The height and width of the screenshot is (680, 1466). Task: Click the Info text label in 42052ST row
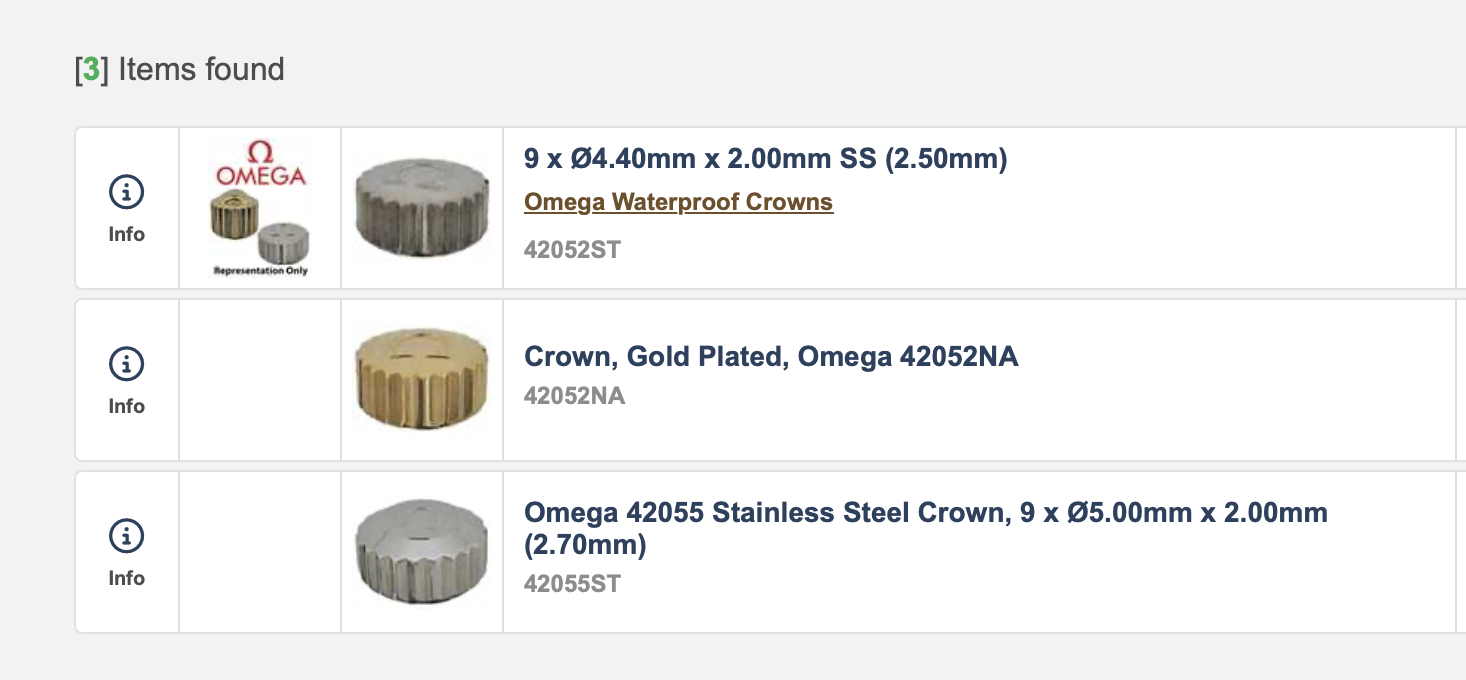(x=126, y=234)
